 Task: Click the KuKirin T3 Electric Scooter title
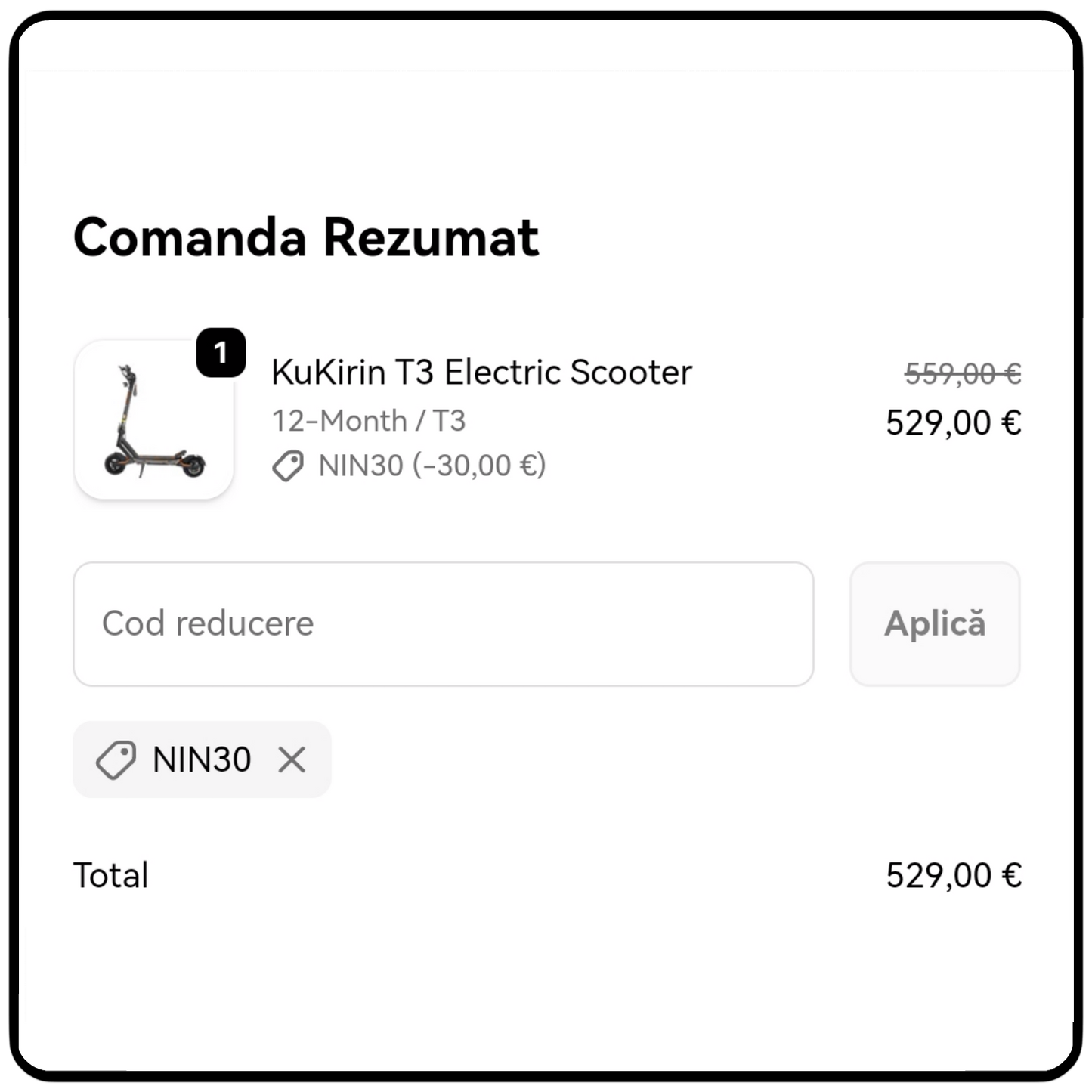(481, 372)
